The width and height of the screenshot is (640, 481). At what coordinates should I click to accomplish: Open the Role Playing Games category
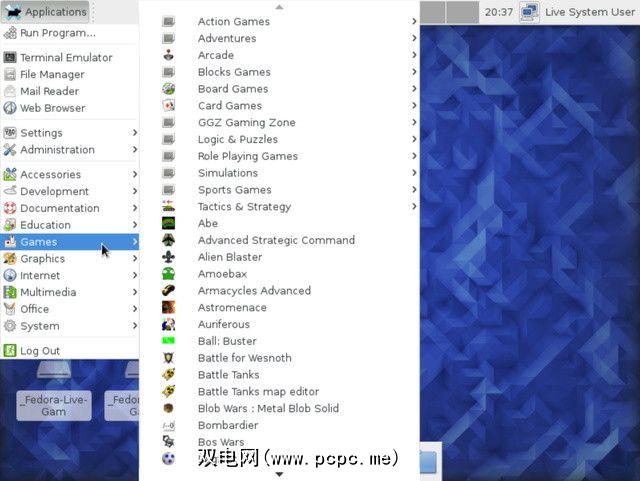[280, 156]
